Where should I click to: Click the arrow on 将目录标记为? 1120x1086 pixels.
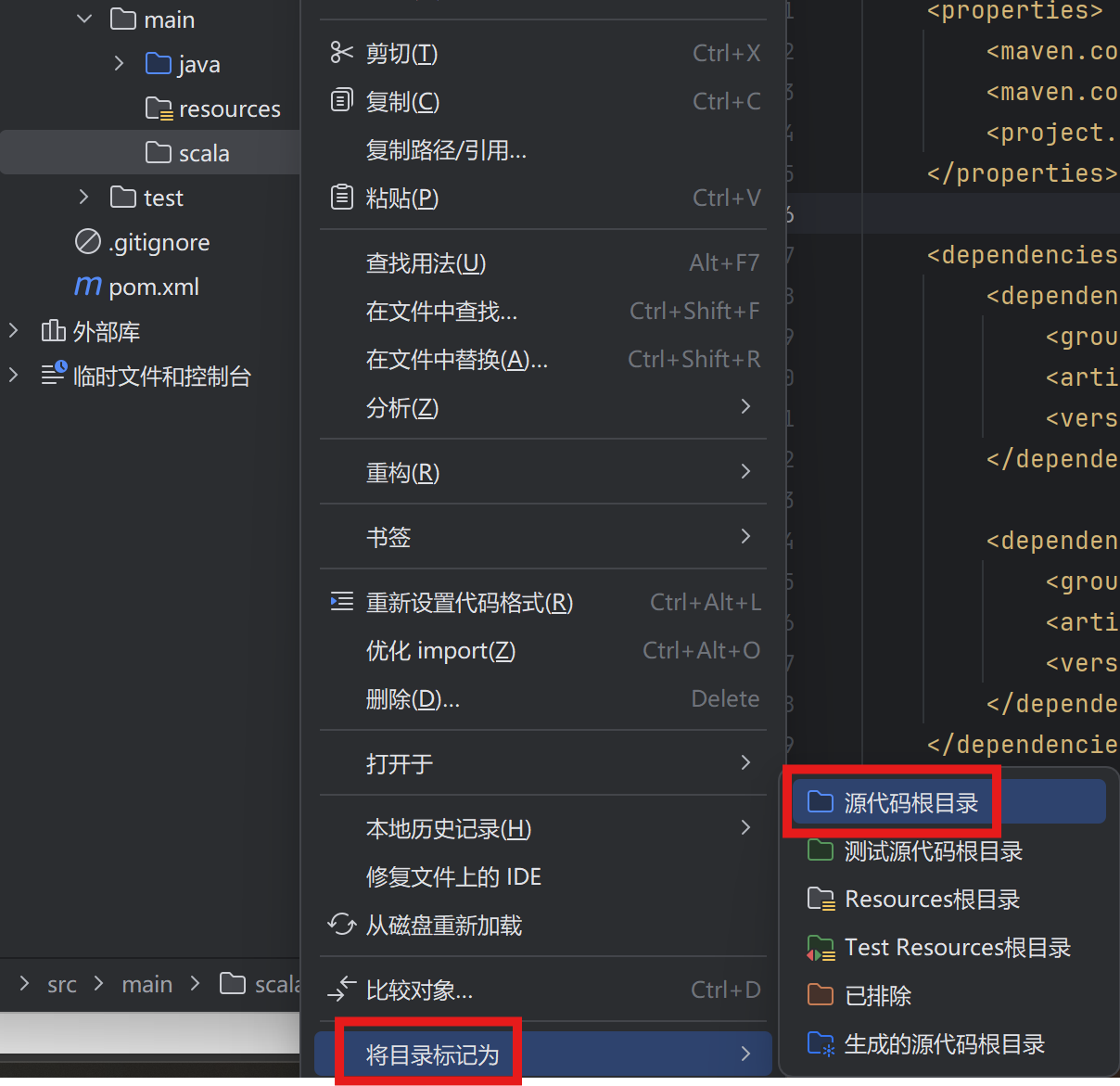(745, 1054)
